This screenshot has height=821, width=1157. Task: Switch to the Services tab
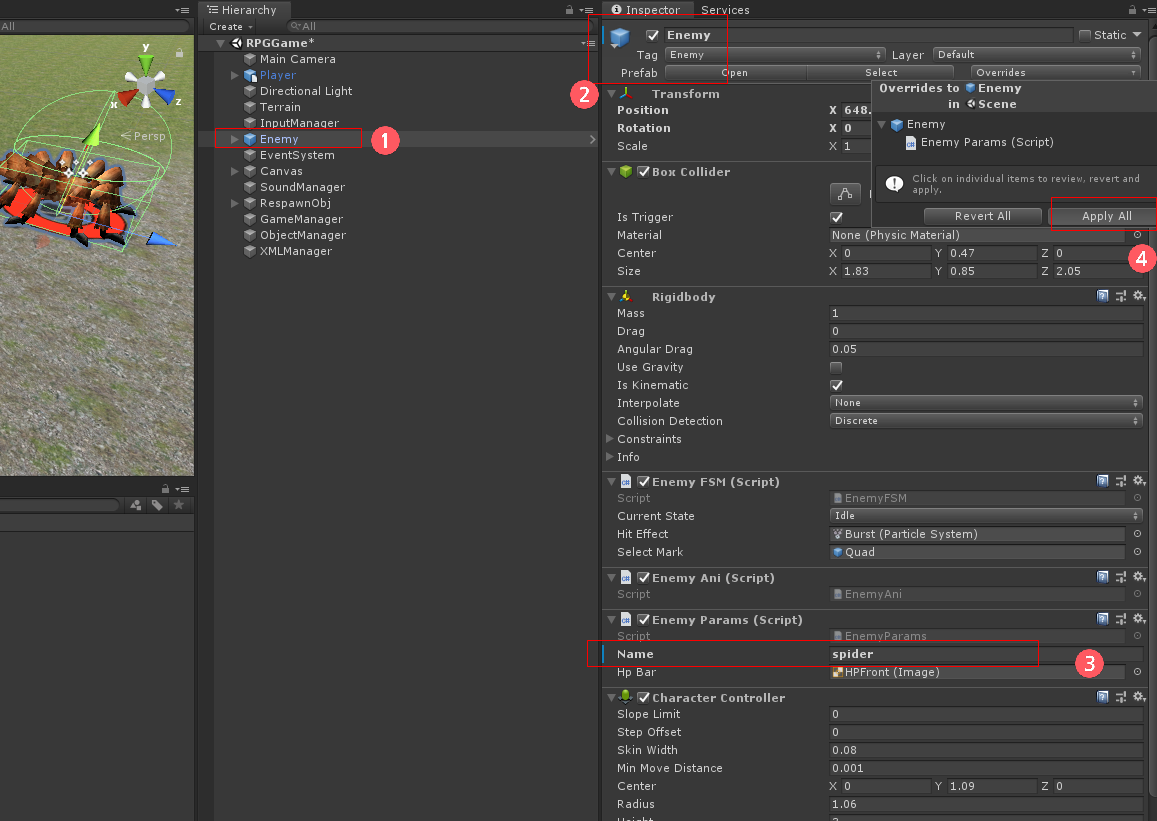(x=725, y=10)
